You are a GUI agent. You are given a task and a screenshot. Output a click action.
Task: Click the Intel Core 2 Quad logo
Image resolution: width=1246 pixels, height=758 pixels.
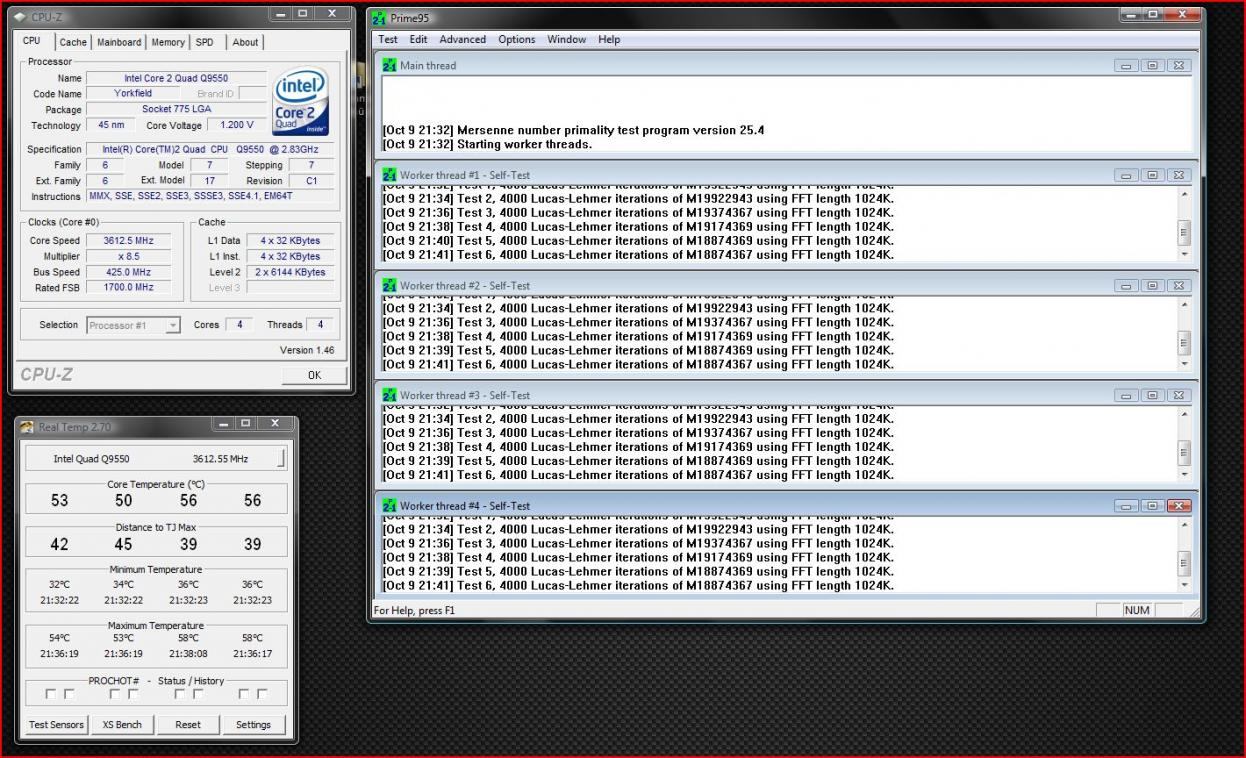[x=300, y=102]
